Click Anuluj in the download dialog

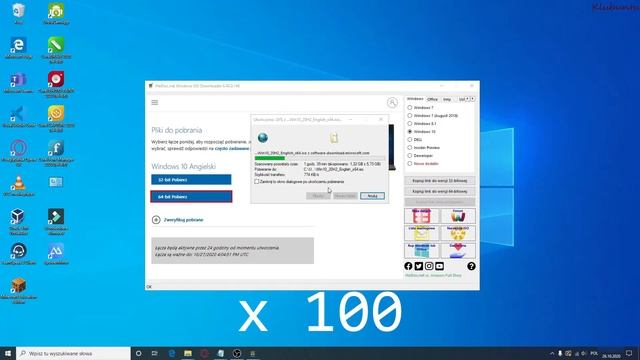372,196
